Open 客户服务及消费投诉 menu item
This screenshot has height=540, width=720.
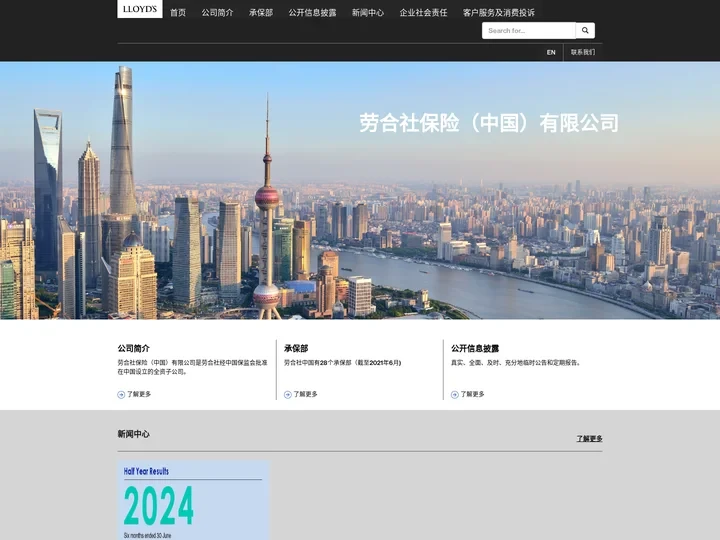tap(499, 13)
